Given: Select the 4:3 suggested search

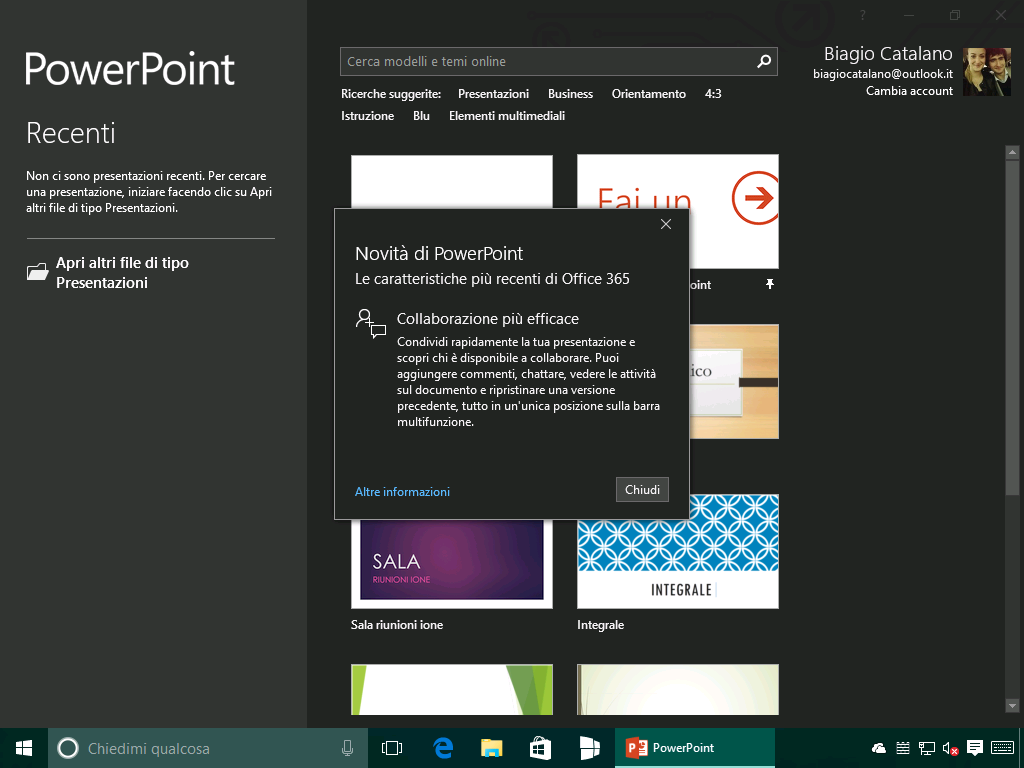Looking at the screenshot, I should [713, 94].
